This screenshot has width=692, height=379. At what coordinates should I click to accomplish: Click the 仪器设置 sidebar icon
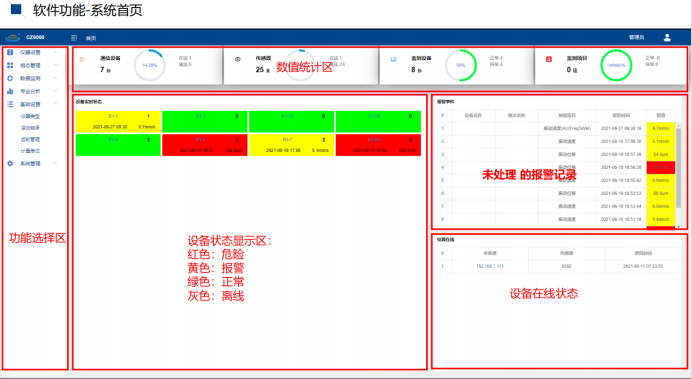[x=10, y=52]
